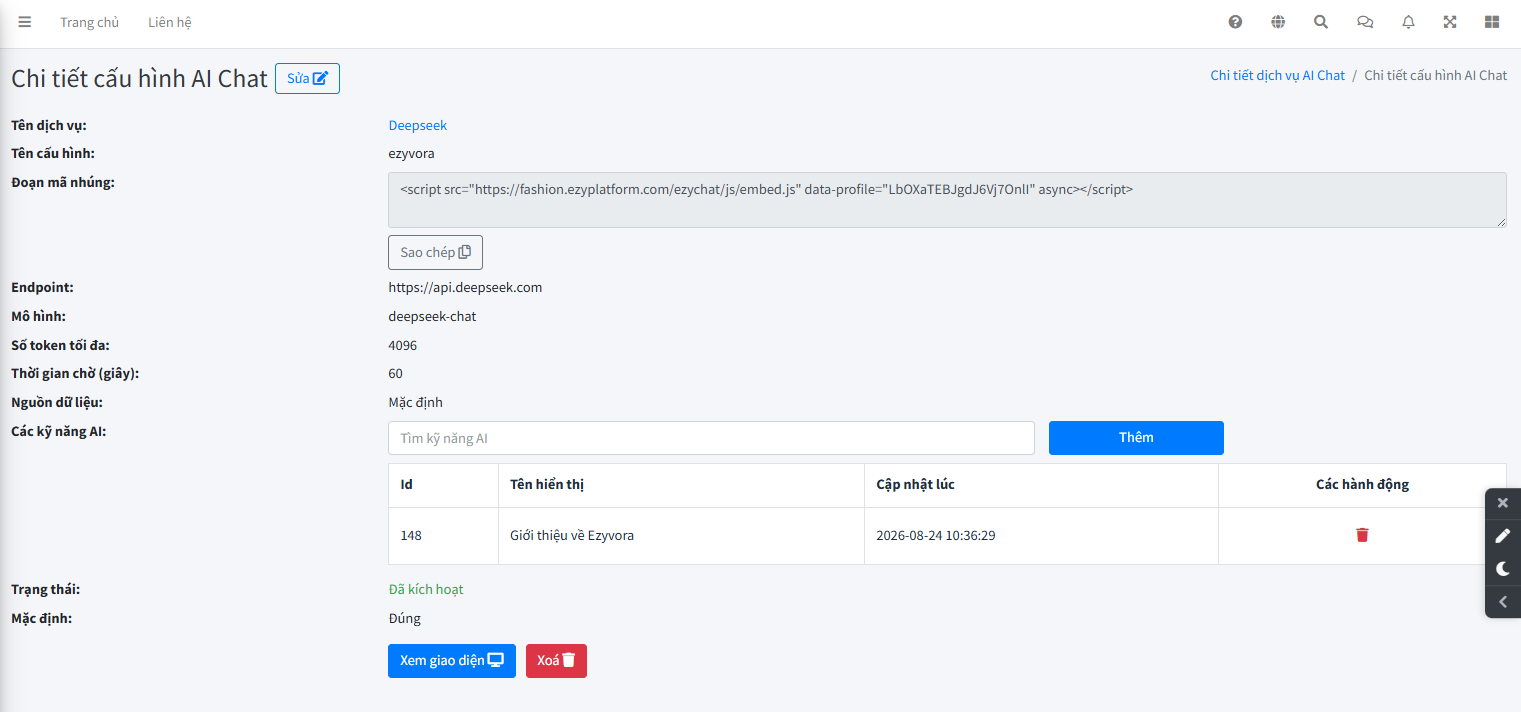Viewport: 1521px width, 712px height.
Task: Follow breadcrumb Chi tiết dịch vụ AI Chat
Action: [1277, 75]
